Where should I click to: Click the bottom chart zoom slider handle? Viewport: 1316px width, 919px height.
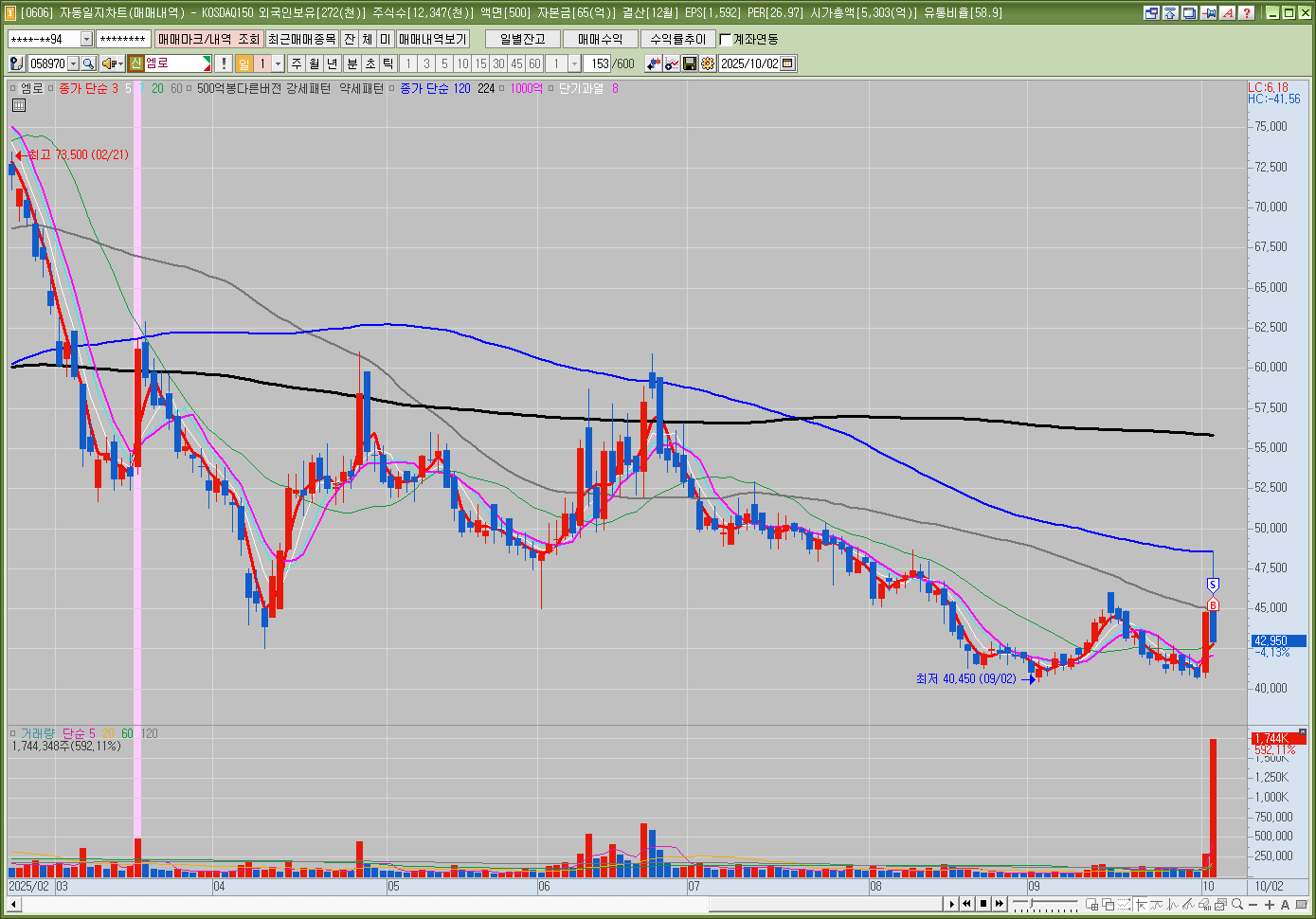[1031, 903]
